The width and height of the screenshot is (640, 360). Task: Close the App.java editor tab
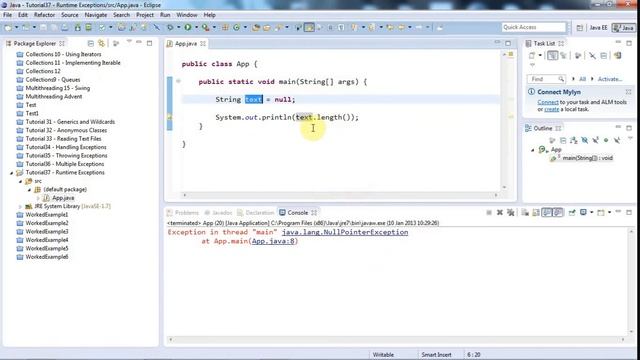point(203,43)
